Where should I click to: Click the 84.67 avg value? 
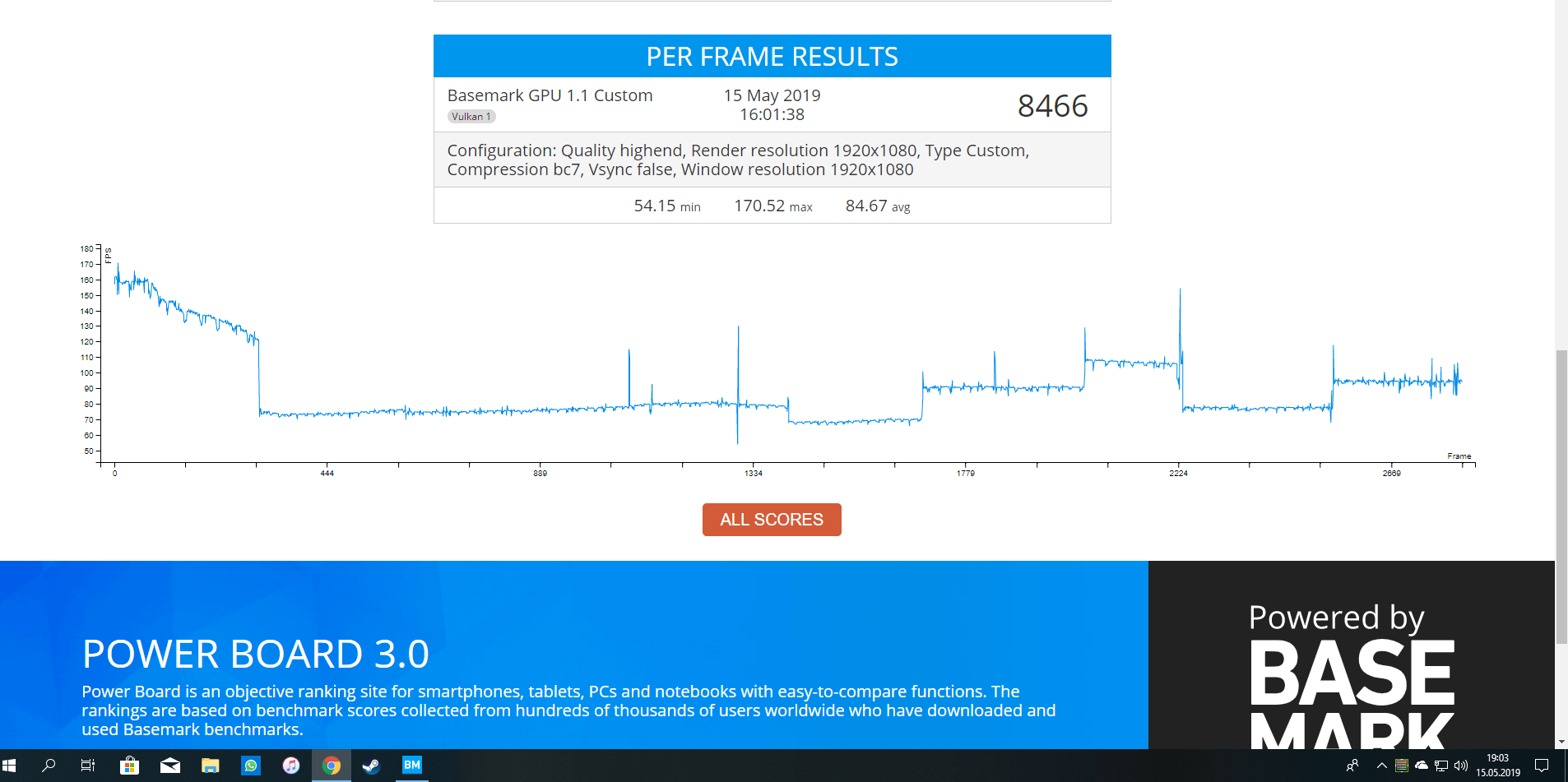tap(877, 206)
